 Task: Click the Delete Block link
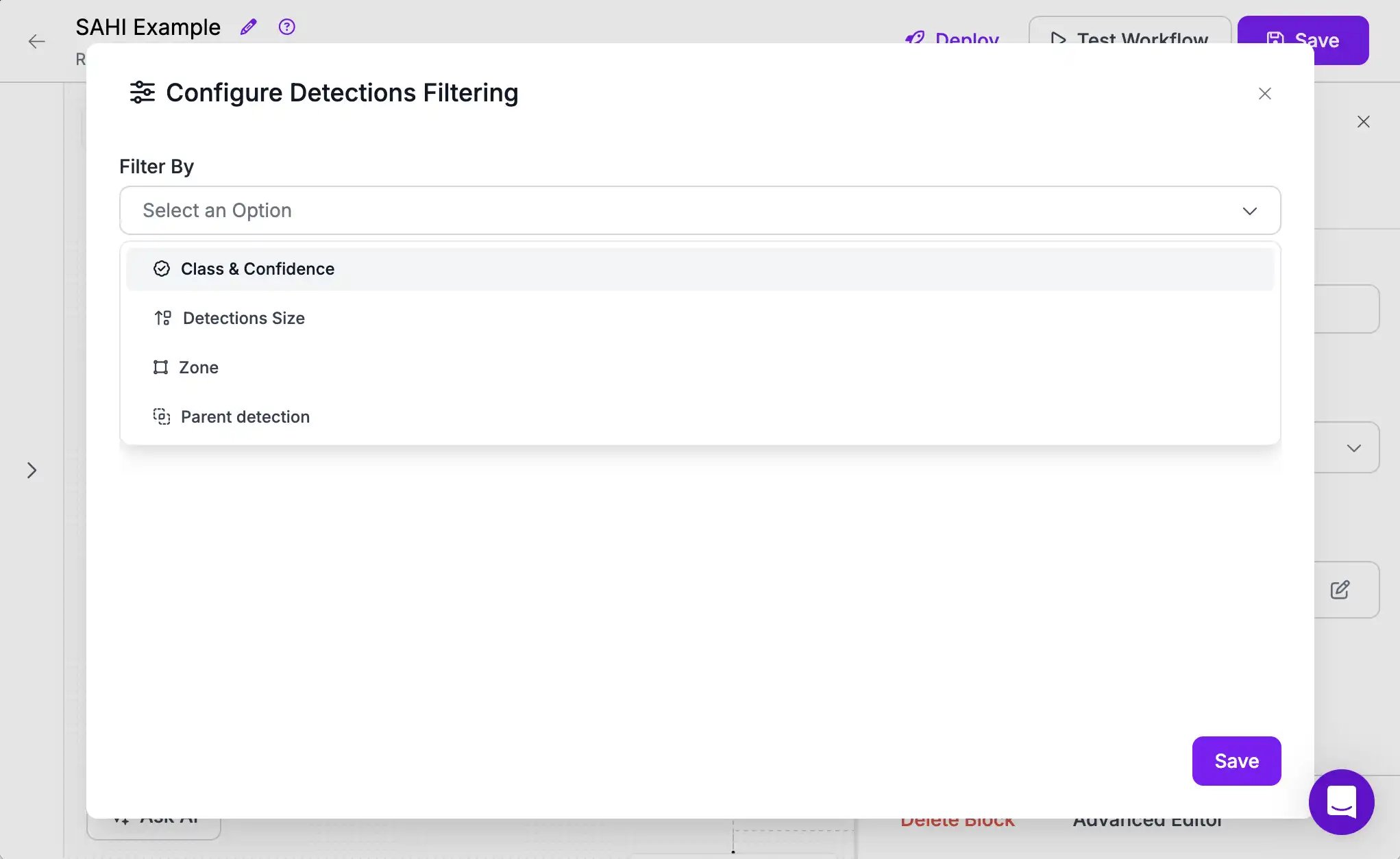957,823
